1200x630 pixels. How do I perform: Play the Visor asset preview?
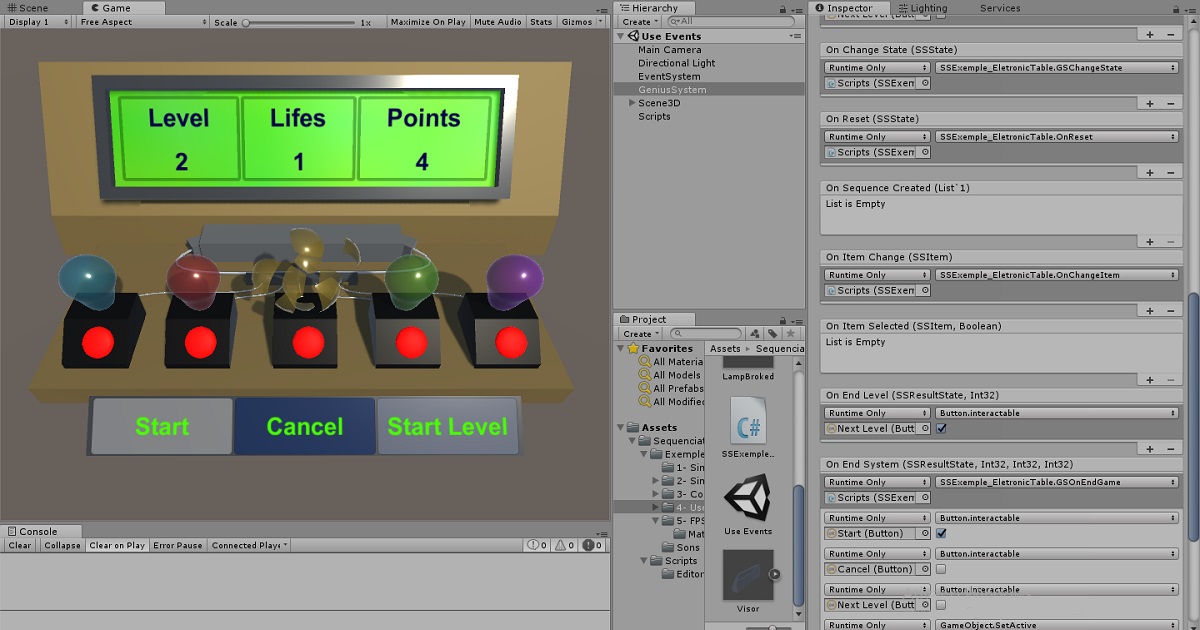(774, 575)
